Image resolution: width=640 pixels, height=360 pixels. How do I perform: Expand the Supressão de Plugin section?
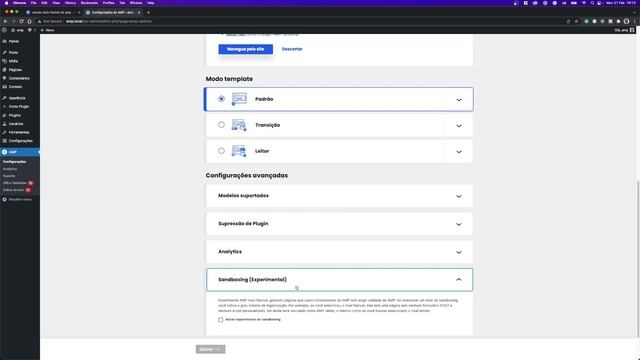coord(340,224)
